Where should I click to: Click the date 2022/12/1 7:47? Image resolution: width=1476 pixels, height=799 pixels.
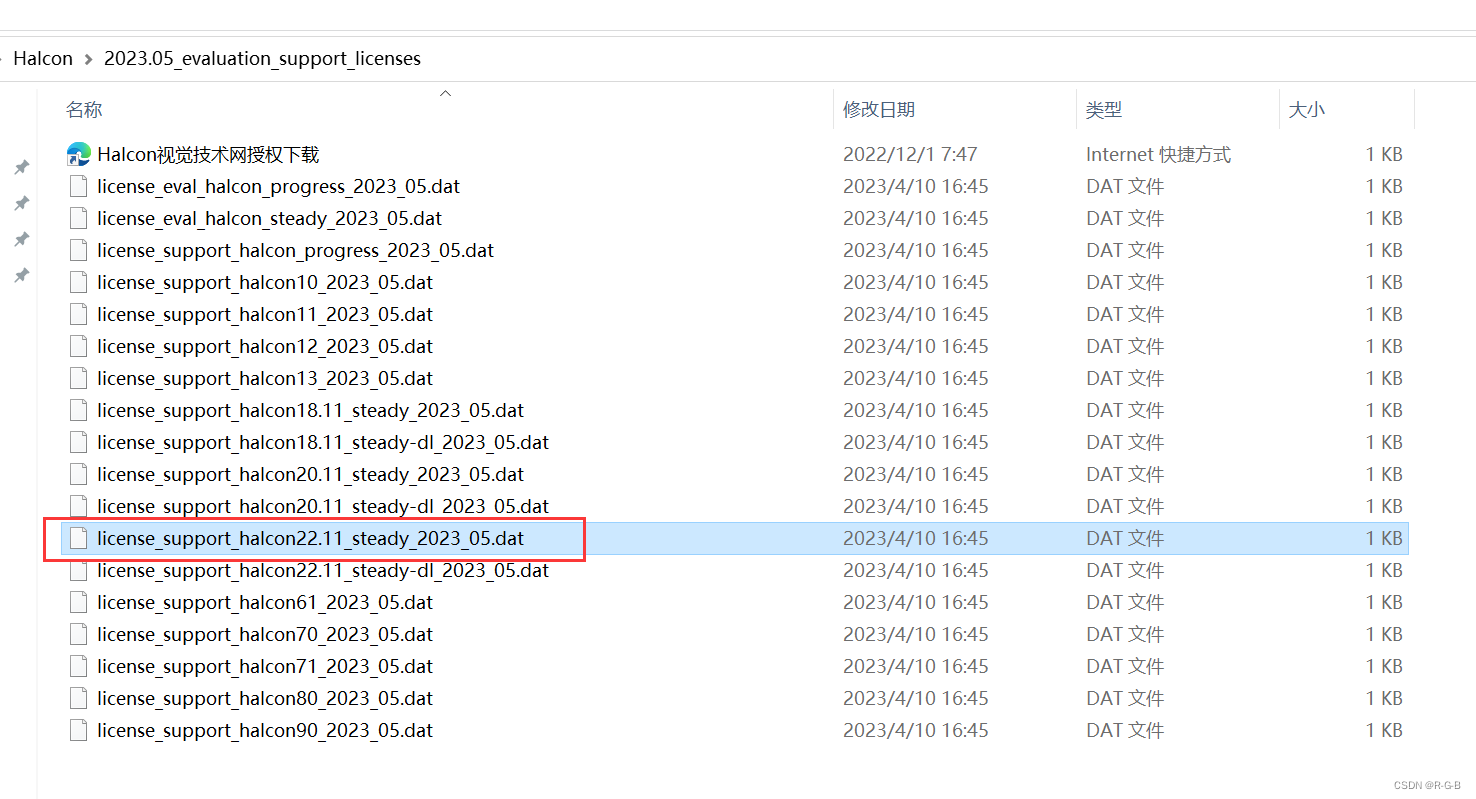click(910, 154)
